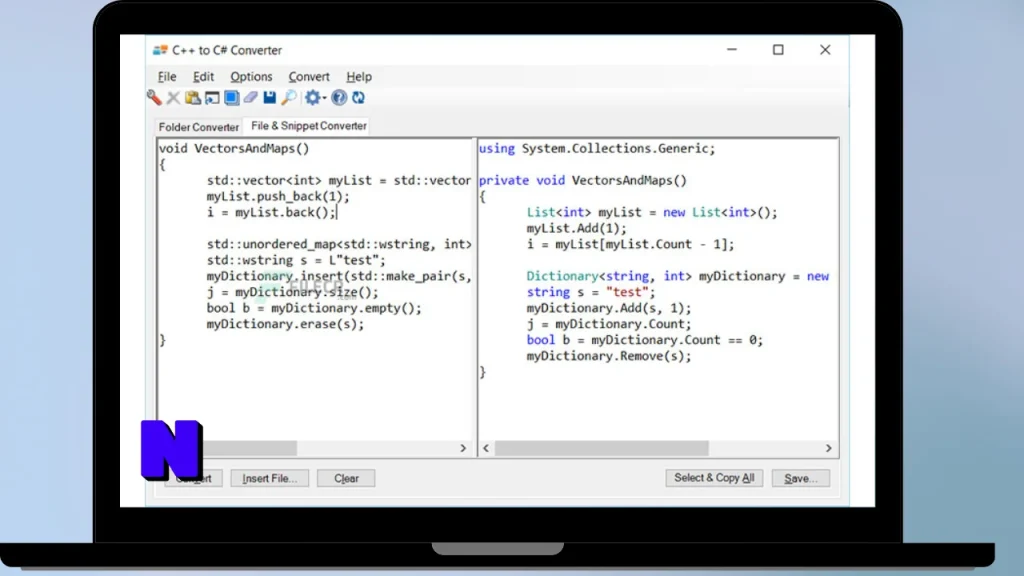
Task: Click the gear options icon
Action: [x=313, y=98]
